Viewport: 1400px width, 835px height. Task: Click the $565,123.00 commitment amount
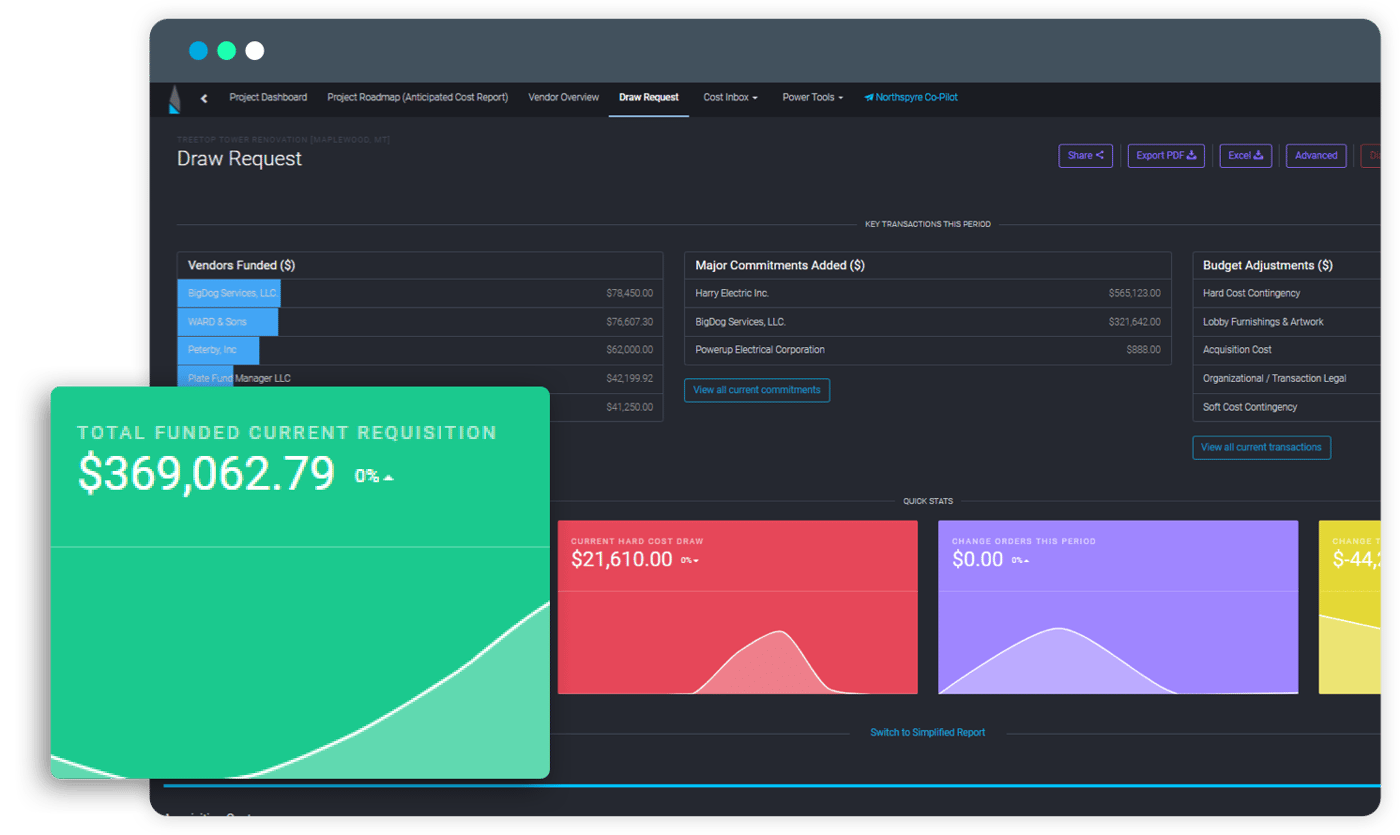(1134, 294)
